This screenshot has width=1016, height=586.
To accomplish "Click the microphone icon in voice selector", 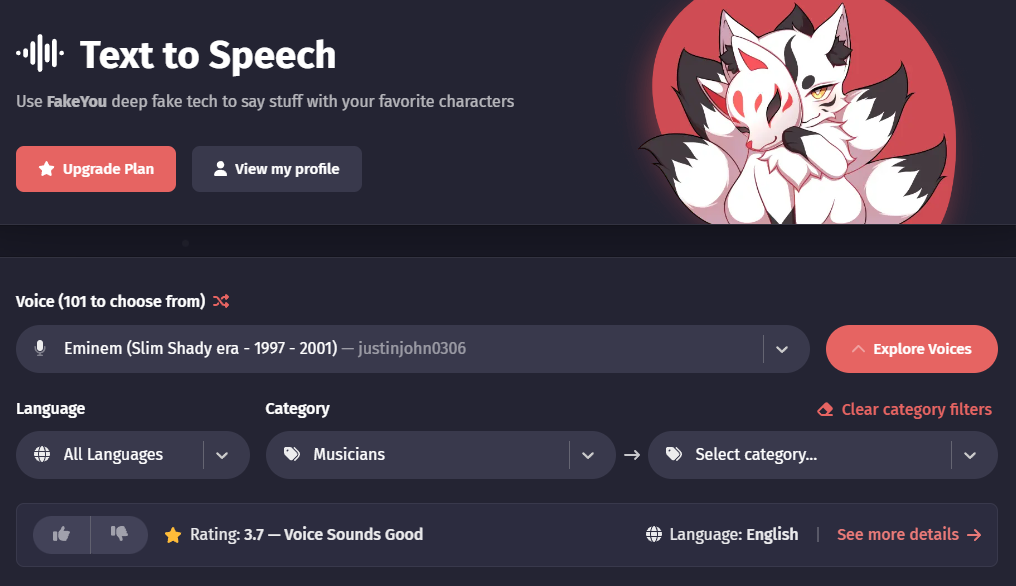I will (x=40, y=349).
